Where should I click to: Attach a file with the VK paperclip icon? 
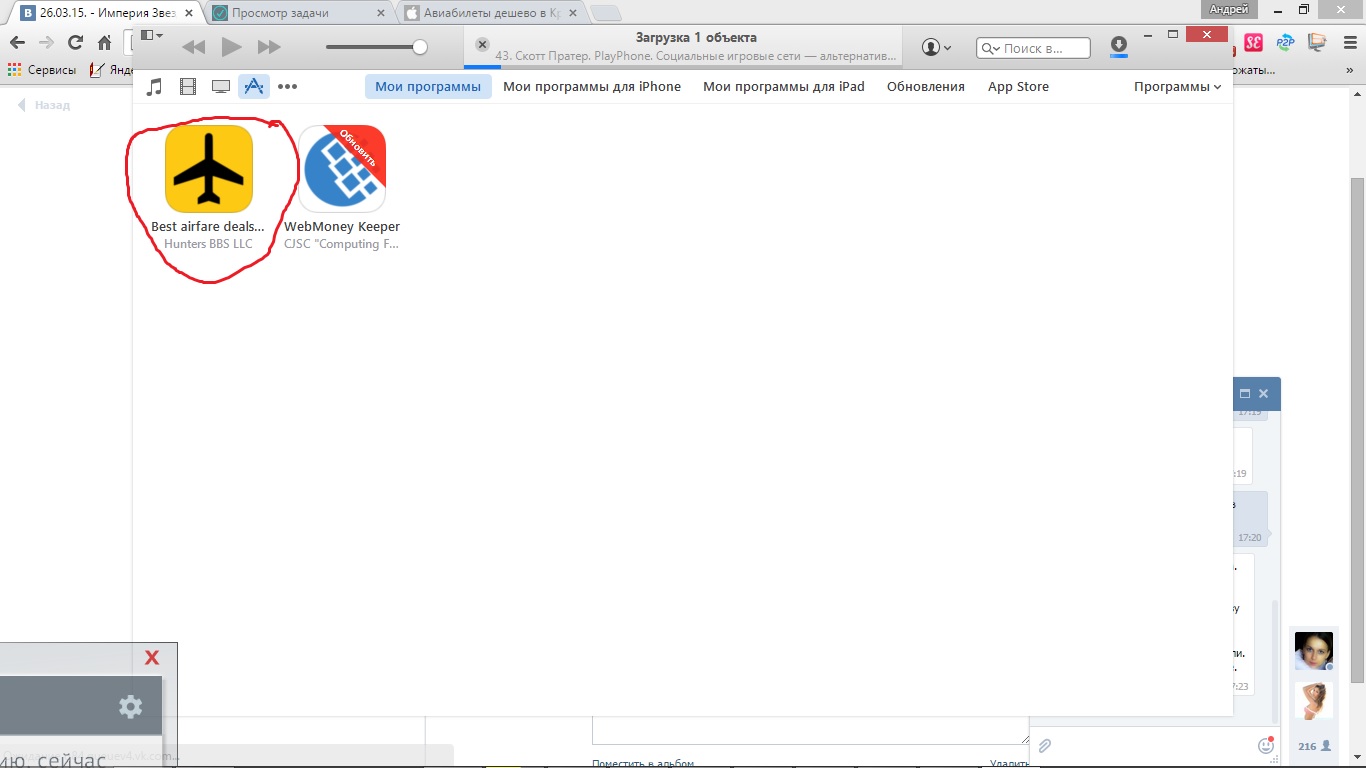(1045, 746)
